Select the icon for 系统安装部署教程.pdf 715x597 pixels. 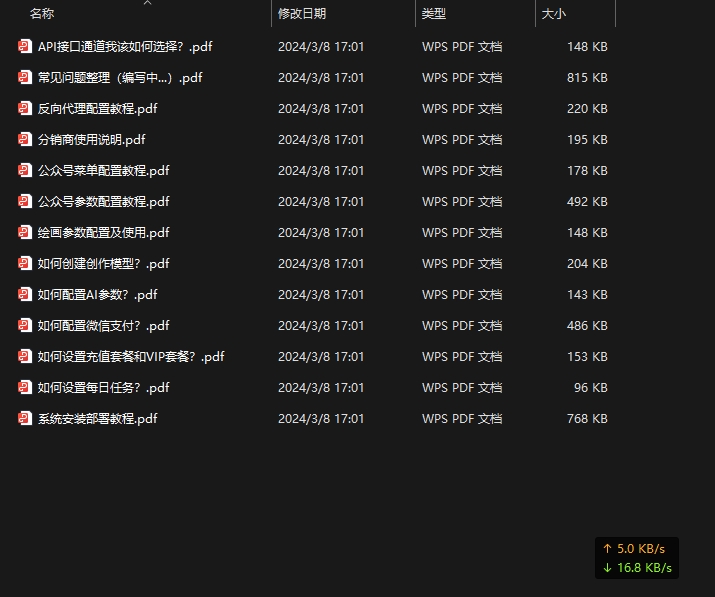pos(25,418)
